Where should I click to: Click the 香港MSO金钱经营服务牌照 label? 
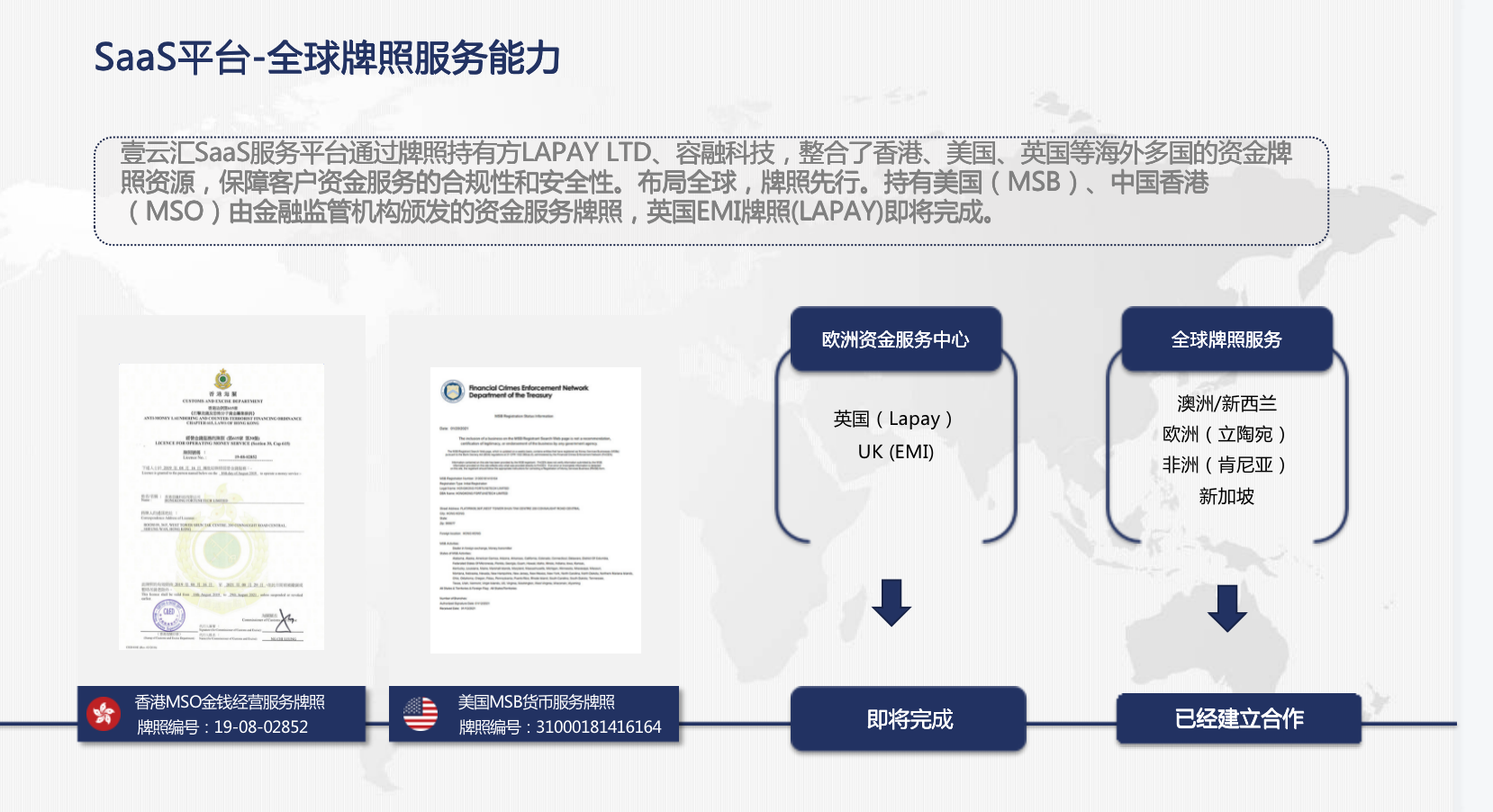230,702
